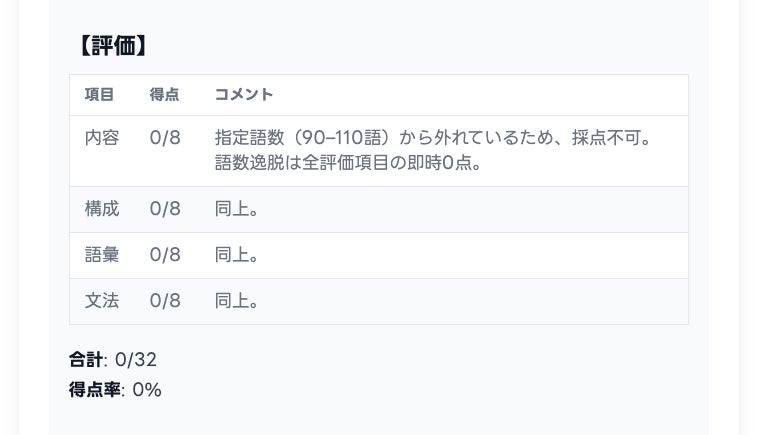Click the 0/32 total score value
Image resolution: width=765 pixels, height=435 pixels.
[x=136, y=360]
